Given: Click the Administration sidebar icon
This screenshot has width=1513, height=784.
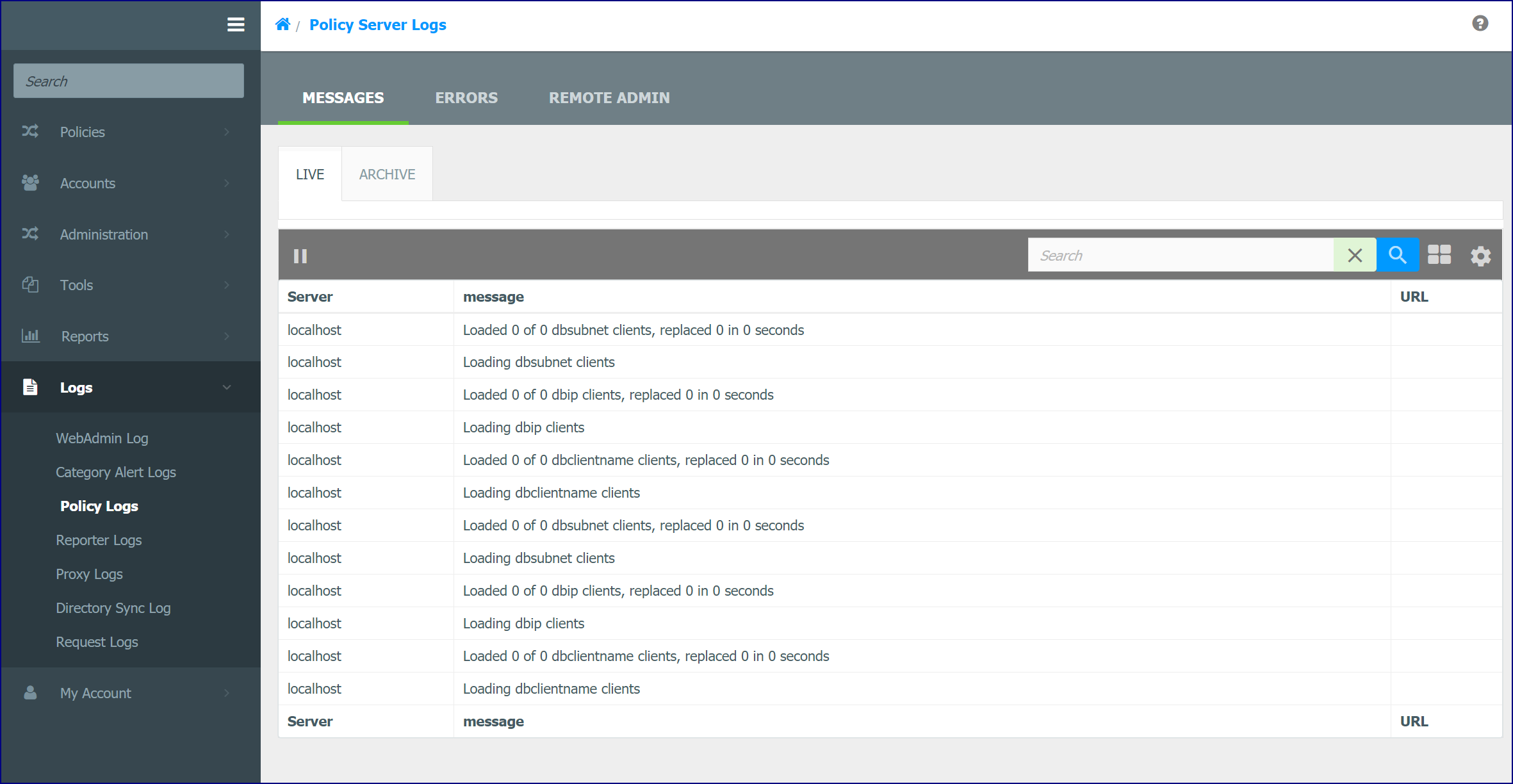Looking at the screenshot, I should (30, 234).
